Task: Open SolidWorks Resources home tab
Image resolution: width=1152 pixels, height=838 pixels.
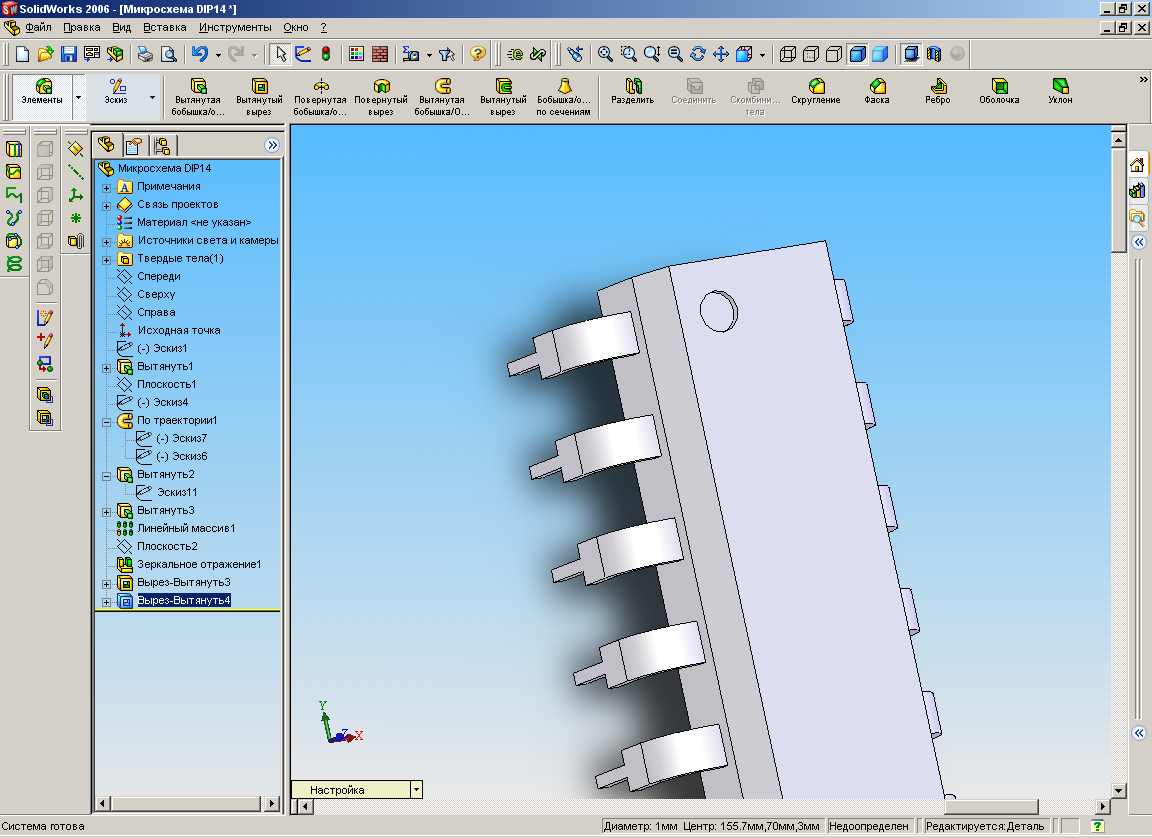Action: point(1137,165)
